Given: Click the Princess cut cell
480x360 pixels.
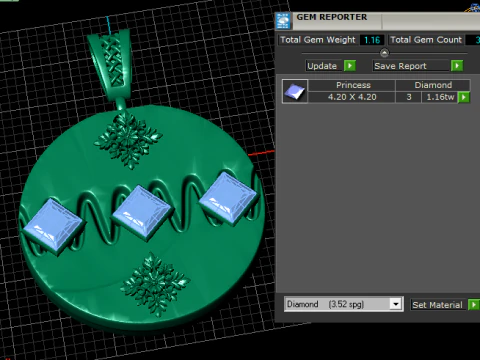Looking at the screenshot, I should pos(352,85).
